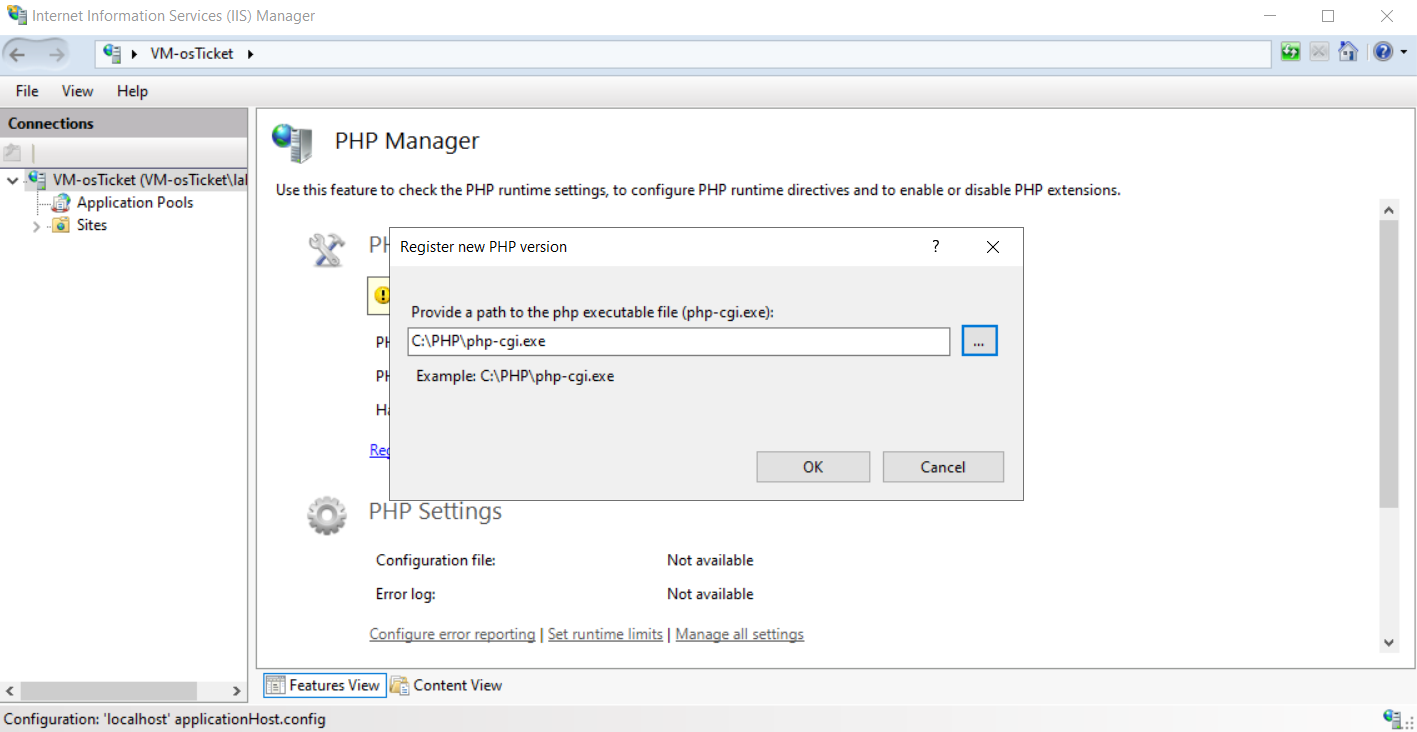Click the yellow warning icon
Screen dimensions: 1417x732
tap(382, 296)
